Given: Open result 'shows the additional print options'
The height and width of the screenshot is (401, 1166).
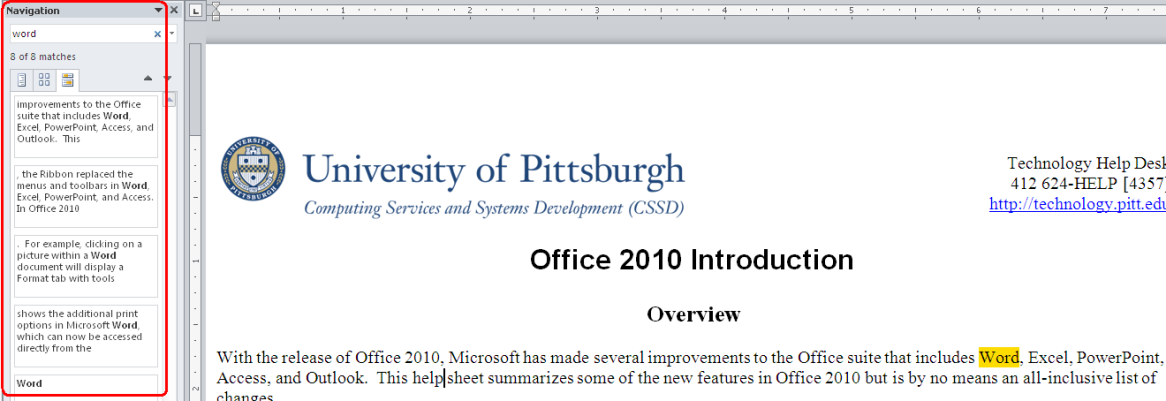Looking at the screenshot, I should point(86,336).
